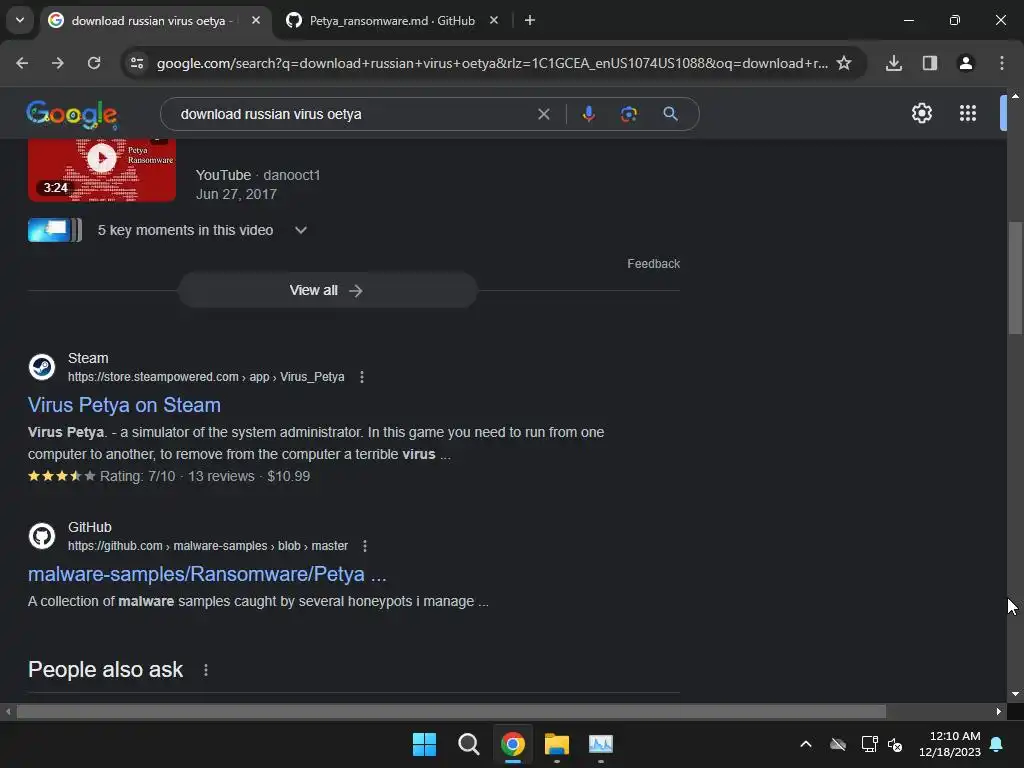Click the OneDrive cloud tray icon
The height and width of the screenshot is (768, 1024).
click(x=838, y=744)
